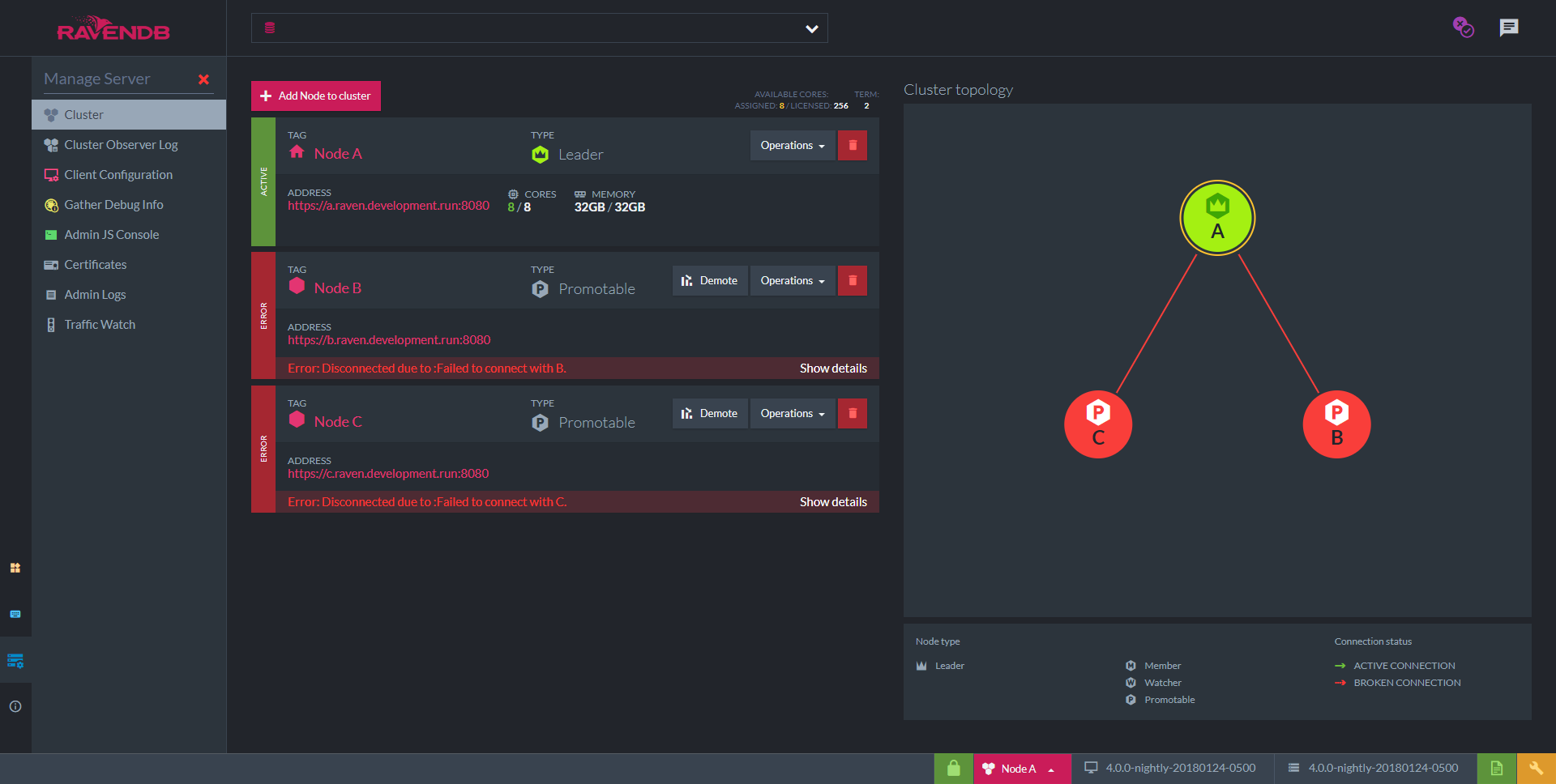Click Node A name label
The width and height of the screenshot is (1556, 784).
338,154
